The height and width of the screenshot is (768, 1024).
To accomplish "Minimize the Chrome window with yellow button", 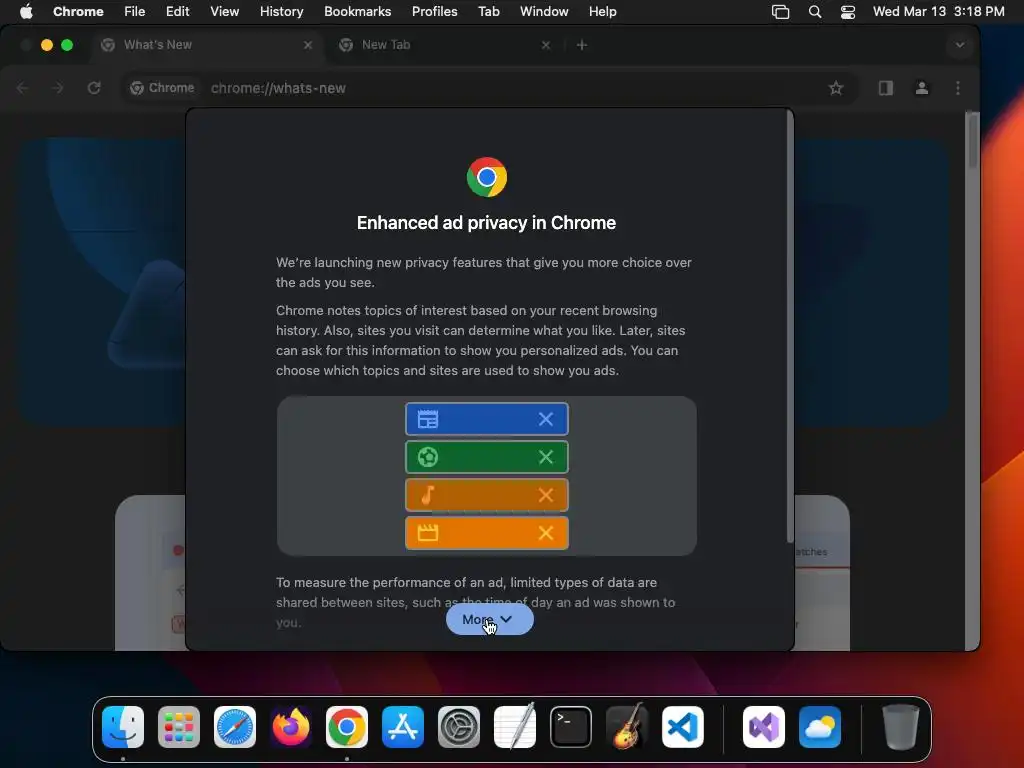I will [x=46, y=45].
